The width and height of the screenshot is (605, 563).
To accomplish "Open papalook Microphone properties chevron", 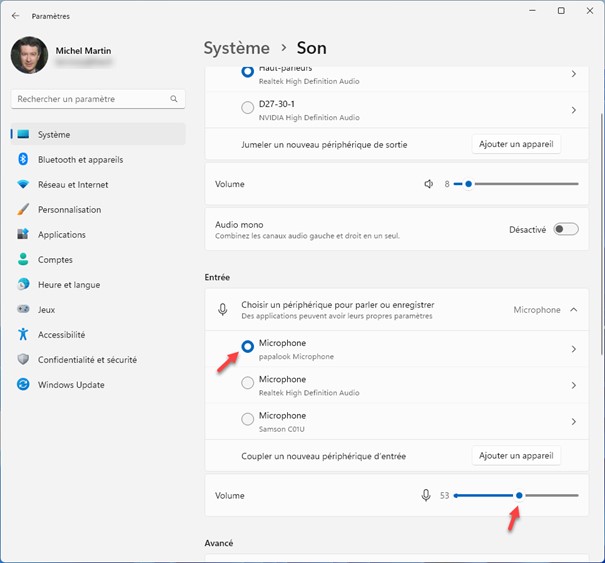I will click(573, 349).
